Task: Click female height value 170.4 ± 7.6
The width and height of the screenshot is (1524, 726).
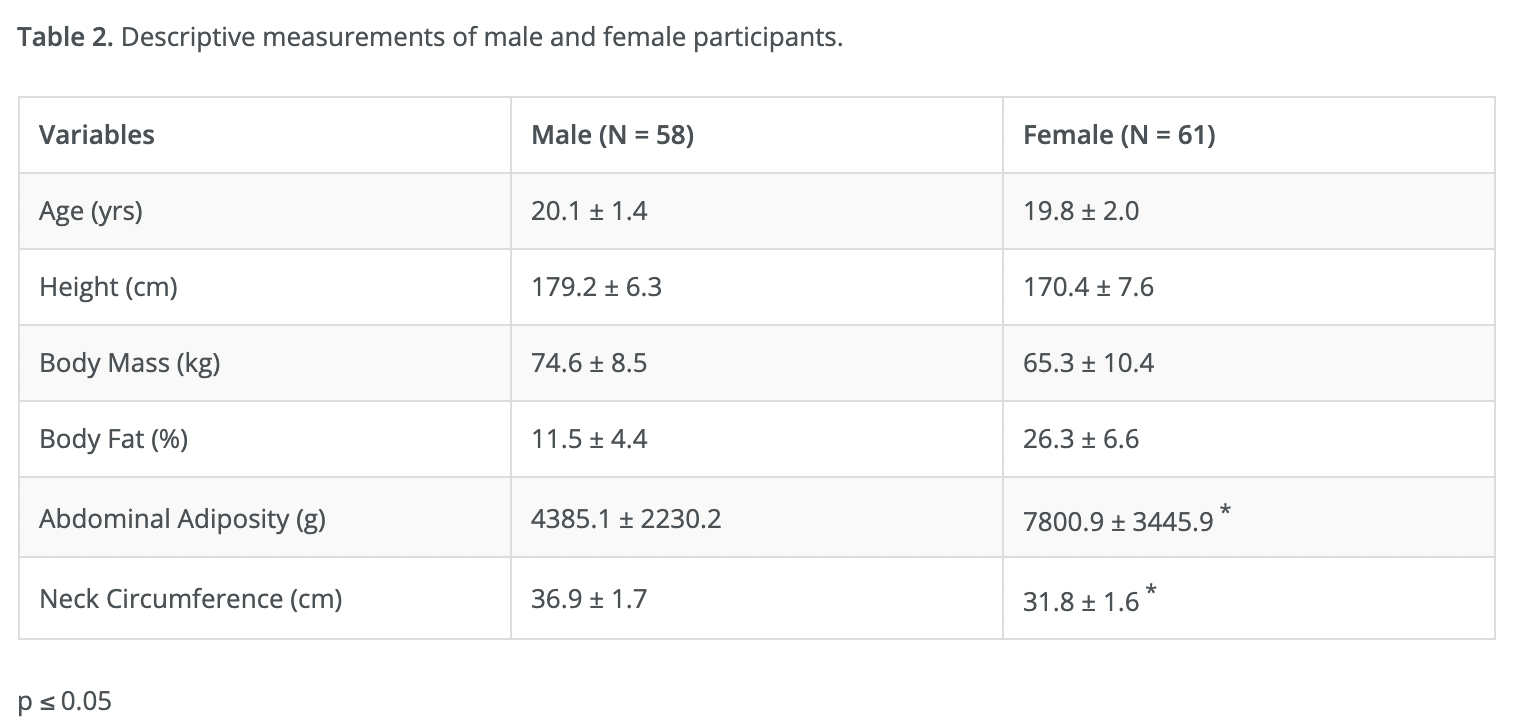Action: 1088,287
